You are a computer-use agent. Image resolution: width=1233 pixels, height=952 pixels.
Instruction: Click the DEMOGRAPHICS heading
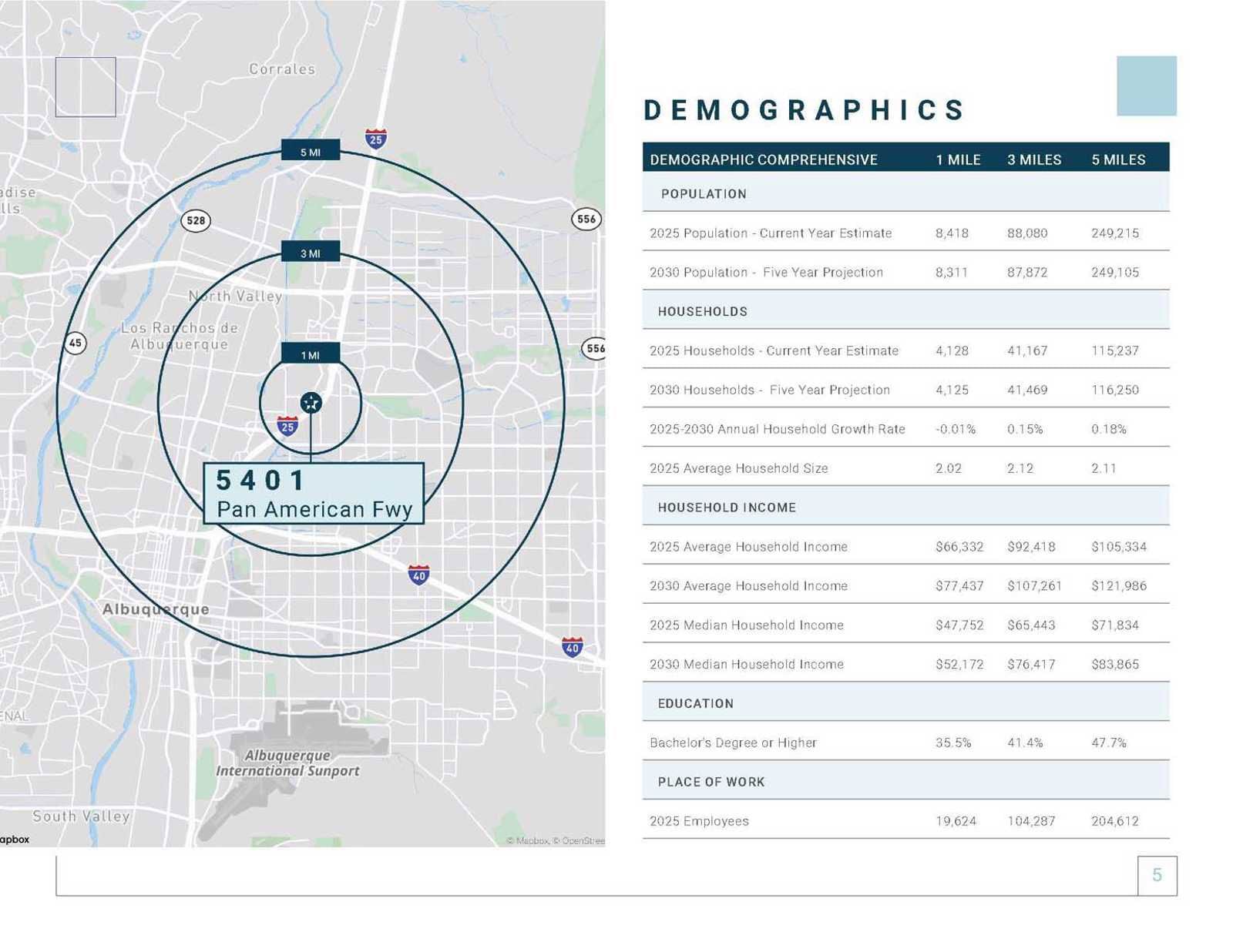(804, 110)
